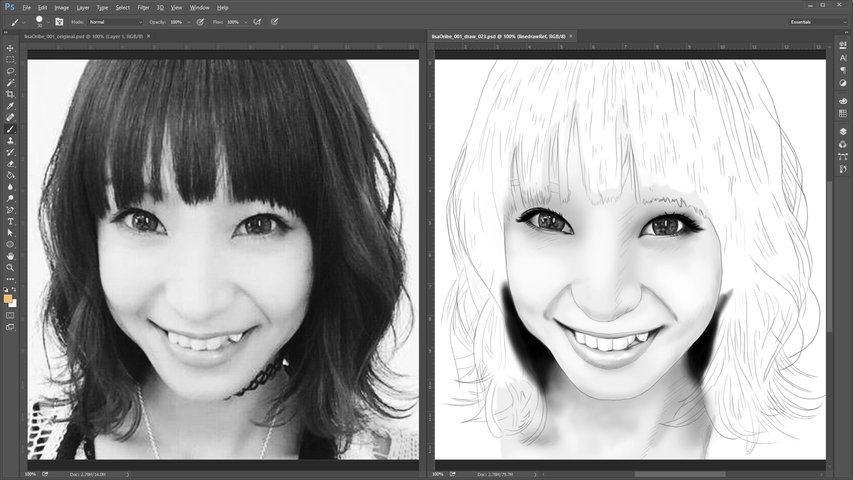The image size is (853, 480).
Task: Select the Magic Wand tool
Action: pyautogui.click(x=10, y=83)
